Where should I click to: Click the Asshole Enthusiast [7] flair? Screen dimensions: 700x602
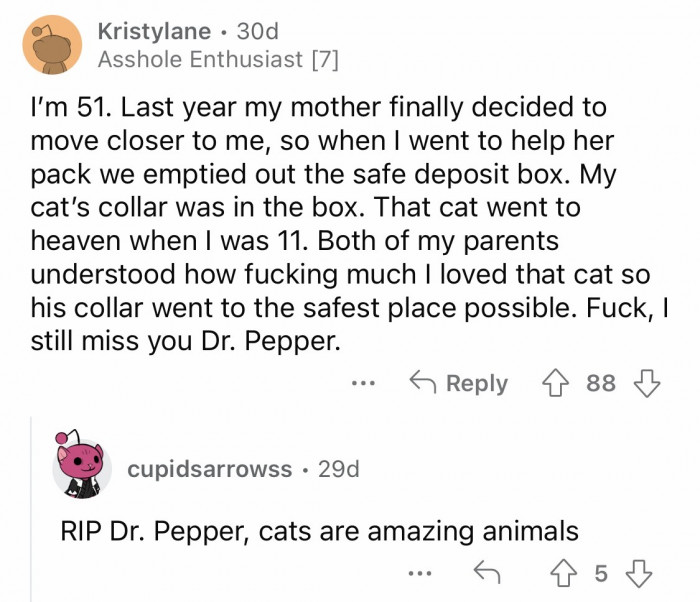pyautogui.click(x=217, y=59)
